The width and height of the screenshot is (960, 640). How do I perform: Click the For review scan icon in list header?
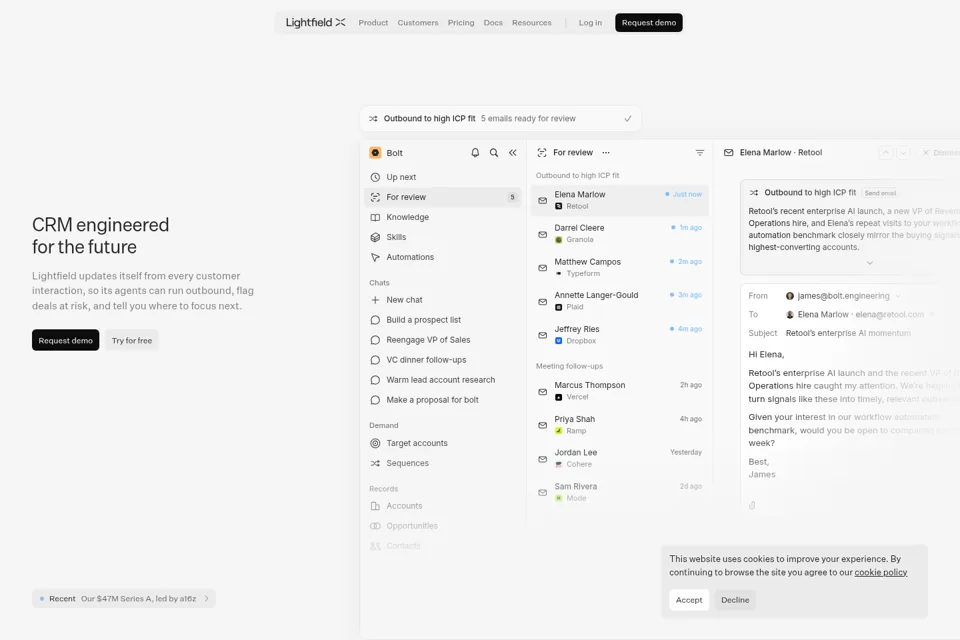coord(542,152)
